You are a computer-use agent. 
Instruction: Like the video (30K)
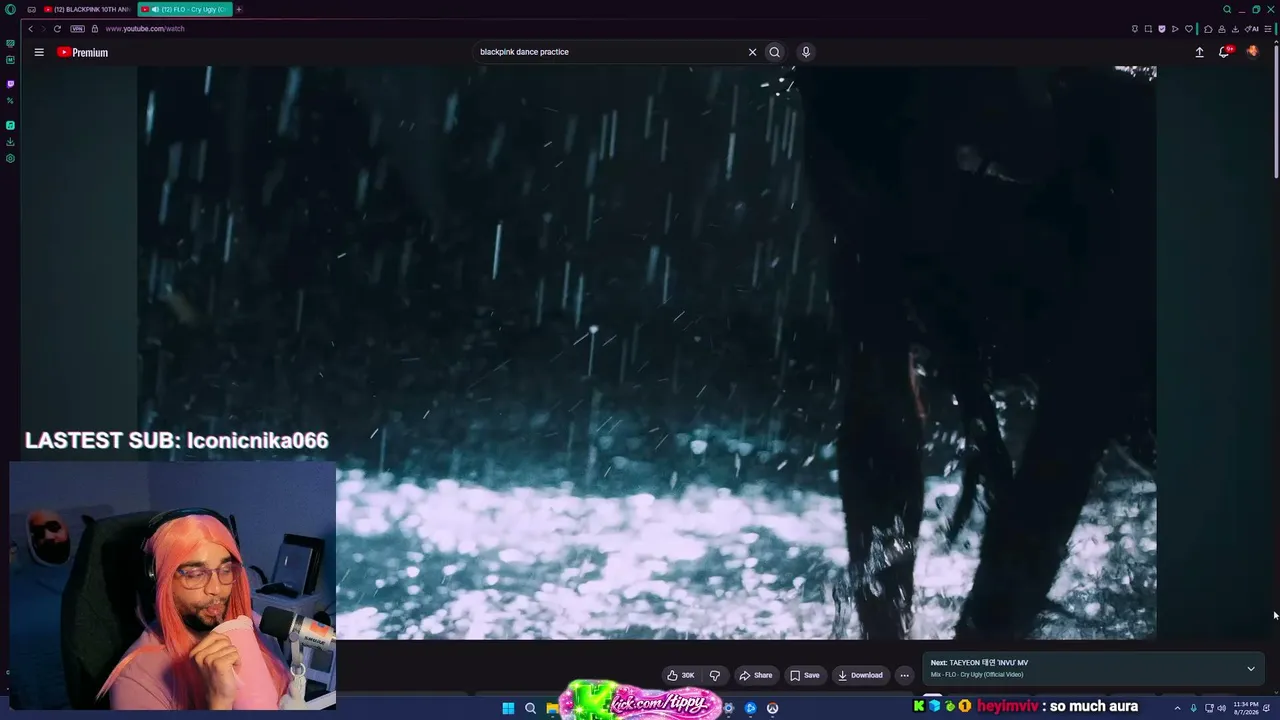click(x=681, y=675)
